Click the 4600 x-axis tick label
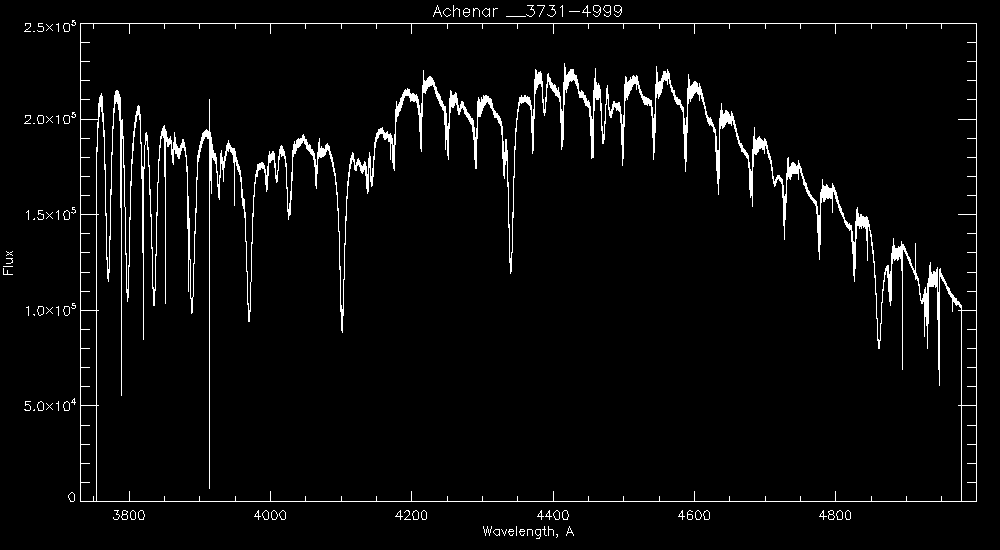 pos(694,515)
